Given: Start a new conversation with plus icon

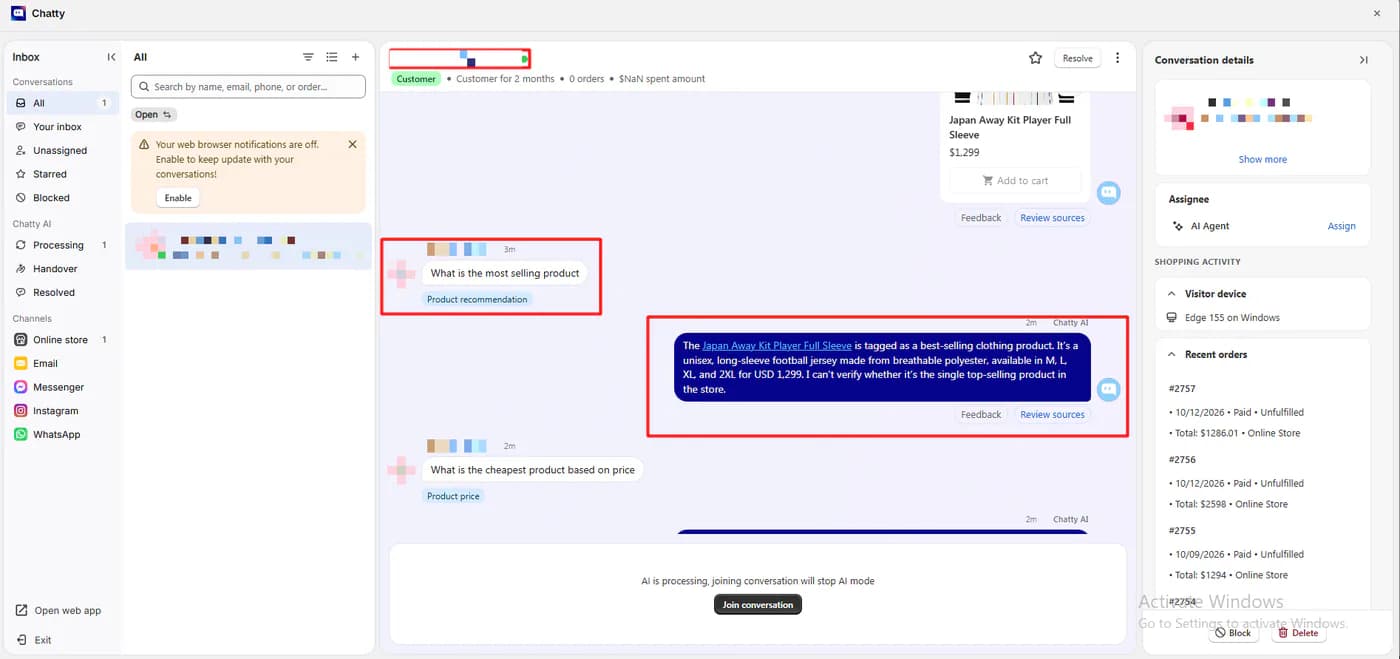Looking at the screenshot, I should (x=355, y=57).
